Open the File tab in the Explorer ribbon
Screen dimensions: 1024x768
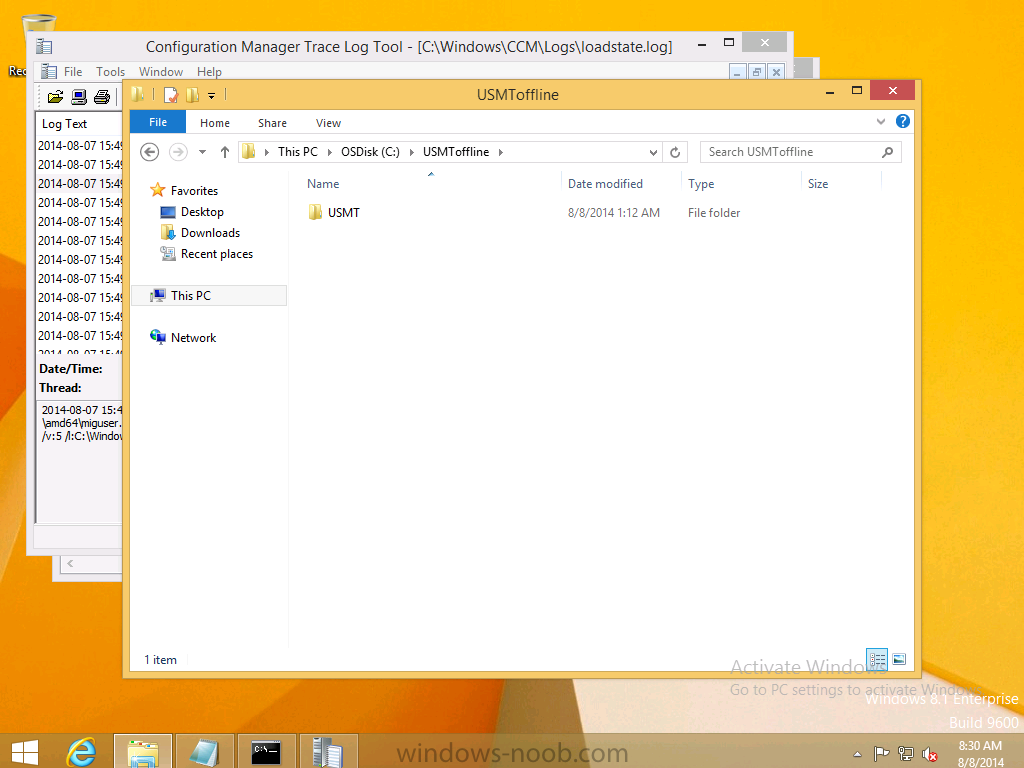pos(158,122)
